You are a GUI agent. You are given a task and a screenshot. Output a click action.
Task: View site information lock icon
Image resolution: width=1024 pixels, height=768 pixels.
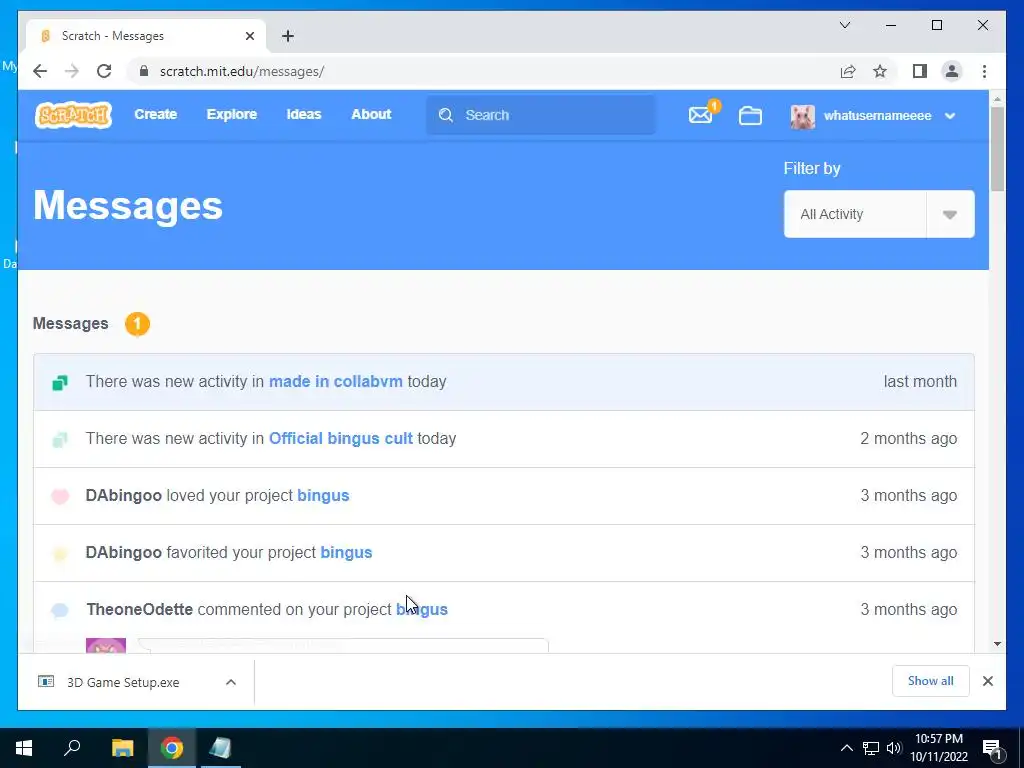(144, 71)
